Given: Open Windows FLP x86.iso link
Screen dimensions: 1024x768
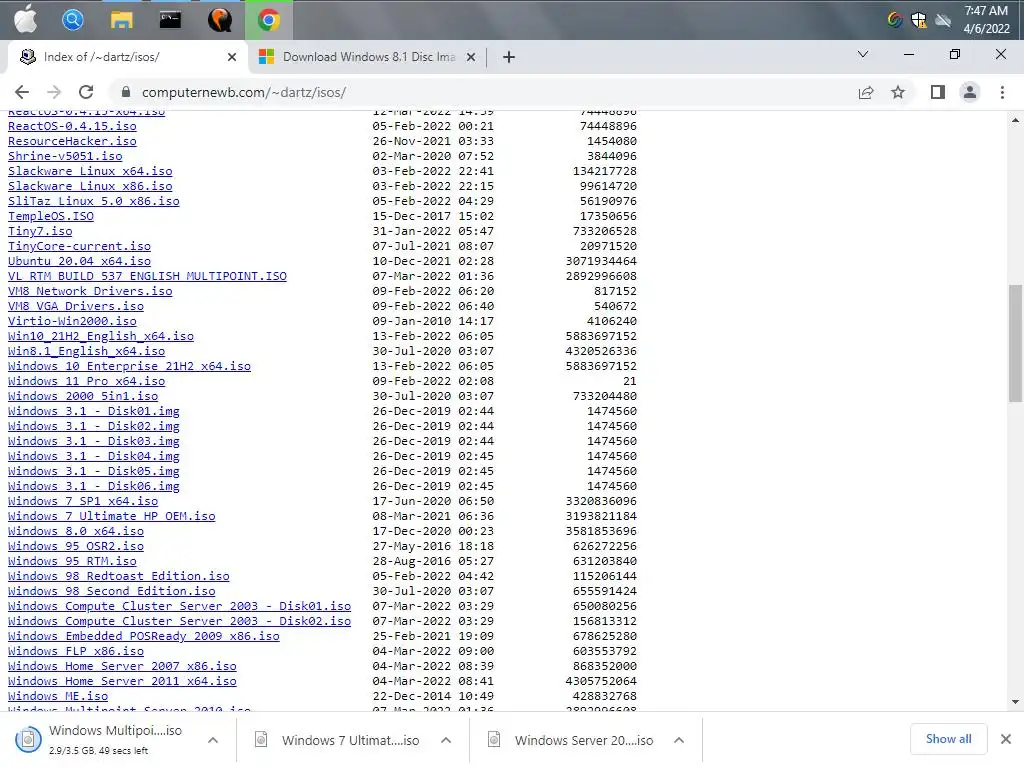Looking at the screenshot, I should (x=76, y=651).
